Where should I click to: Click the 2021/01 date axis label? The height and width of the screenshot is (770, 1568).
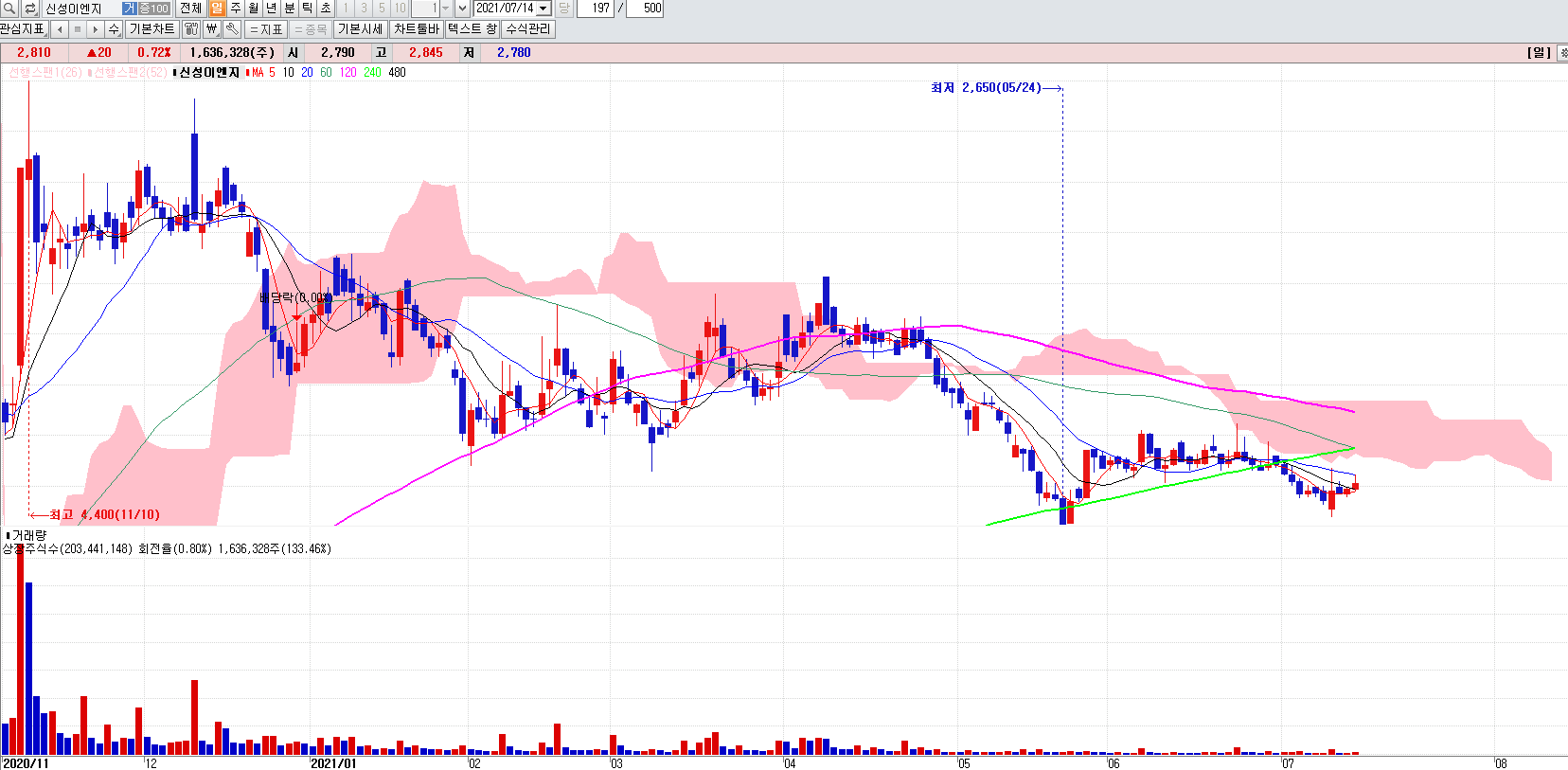click(x=333, y=763)
